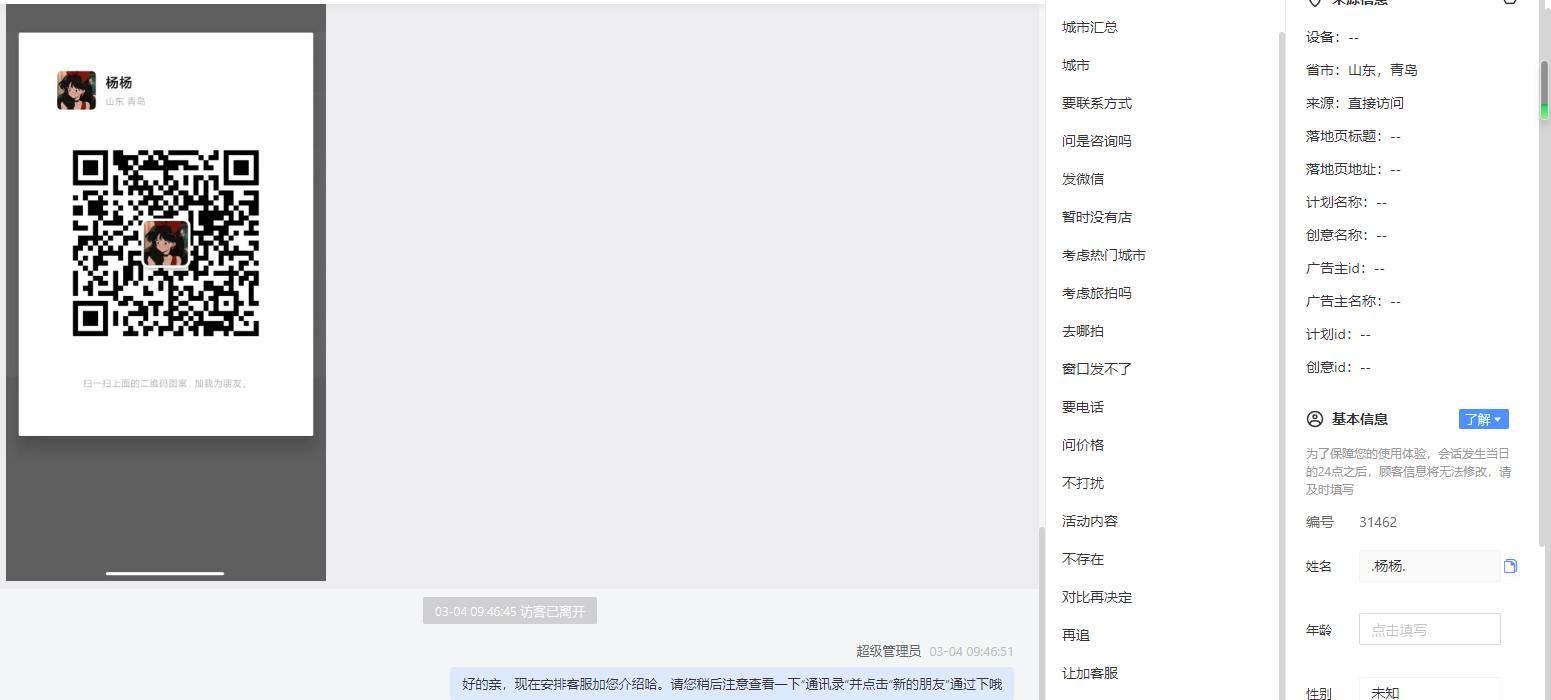Click the 设备 row
The width and height of the screenshot is (1551, 700).
tap(1332, 37)
